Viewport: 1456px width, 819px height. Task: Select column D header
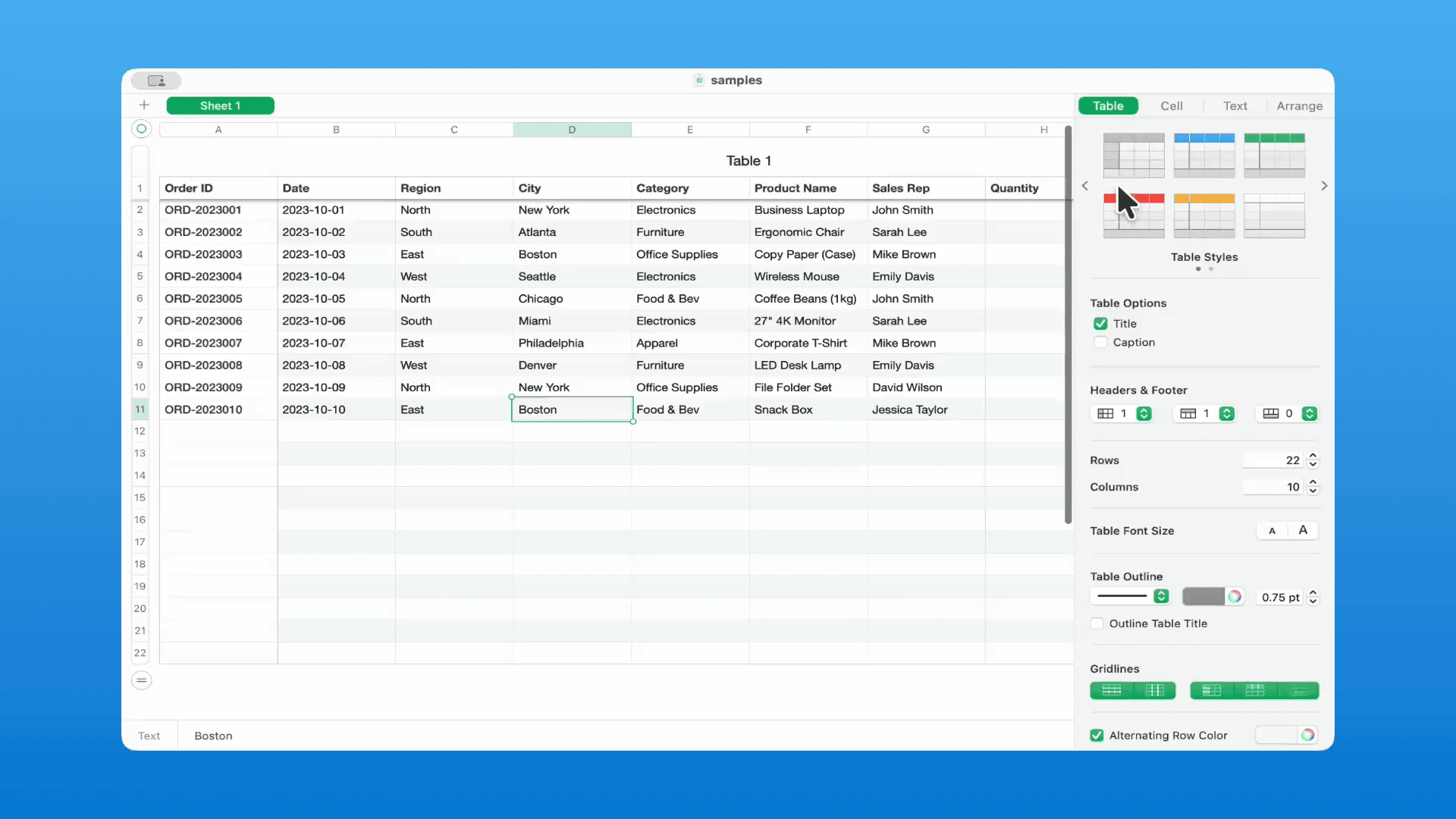(572, 130)
